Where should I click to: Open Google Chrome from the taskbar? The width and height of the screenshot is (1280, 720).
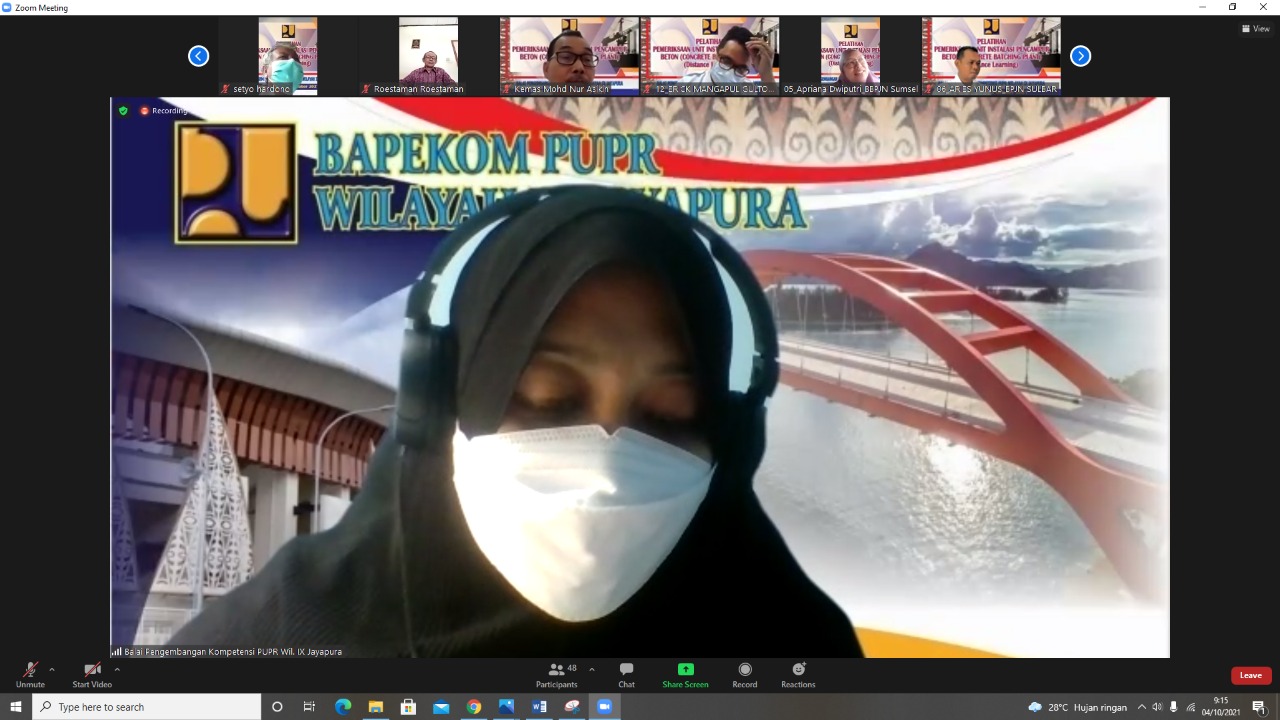474,707
